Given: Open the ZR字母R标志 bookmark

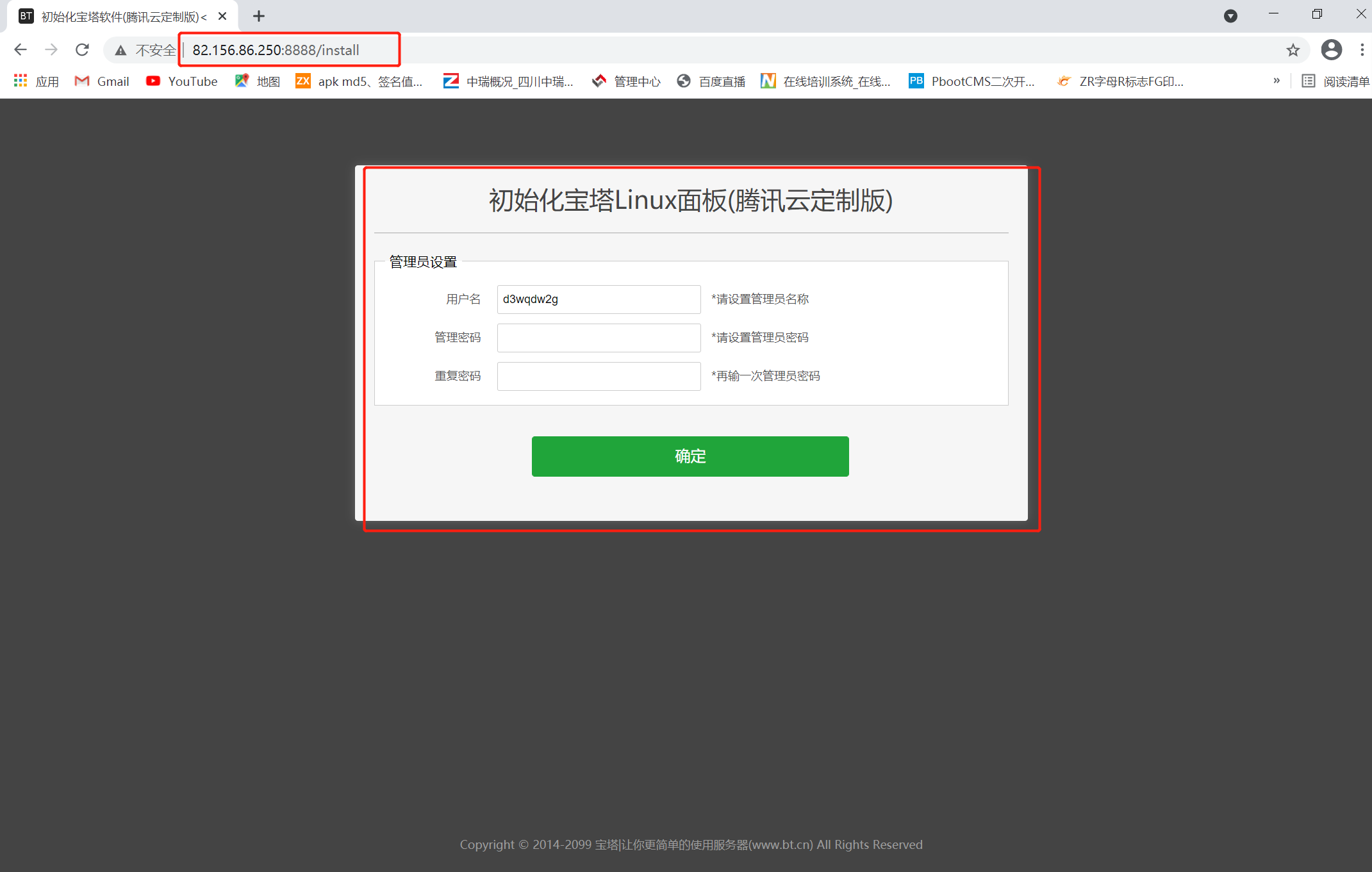Looking at the screenshot, I should [1120, 81].
